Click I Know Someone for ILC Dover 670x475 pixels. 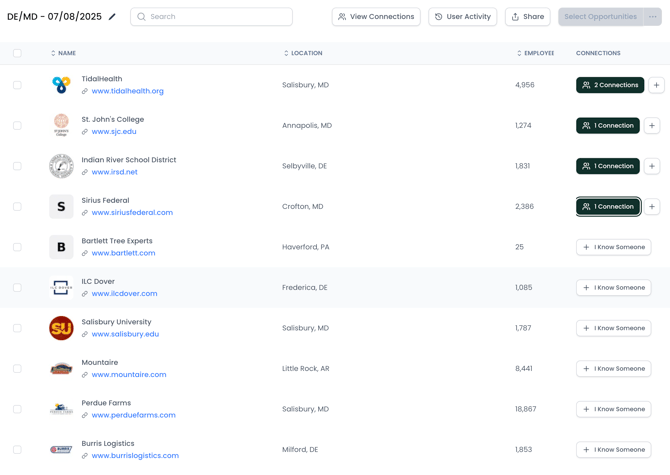(613, 288)
